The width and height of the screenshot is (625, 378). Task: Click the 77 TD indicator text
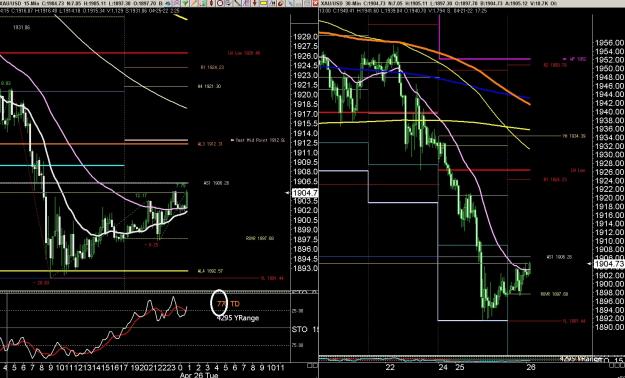[x=228, y=304]
